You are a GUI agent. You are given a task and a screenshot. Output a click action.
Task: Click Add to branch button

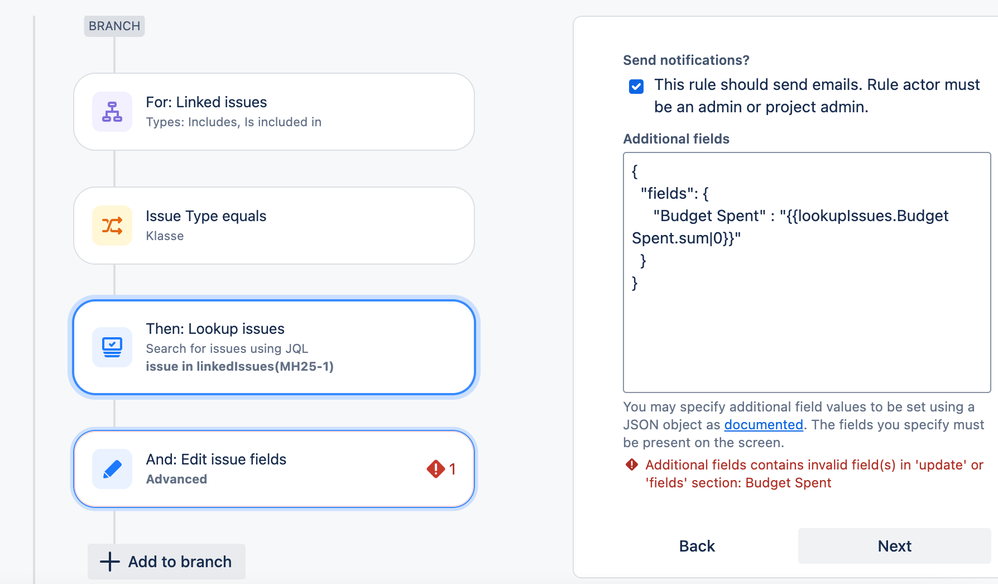click(166, 562)
